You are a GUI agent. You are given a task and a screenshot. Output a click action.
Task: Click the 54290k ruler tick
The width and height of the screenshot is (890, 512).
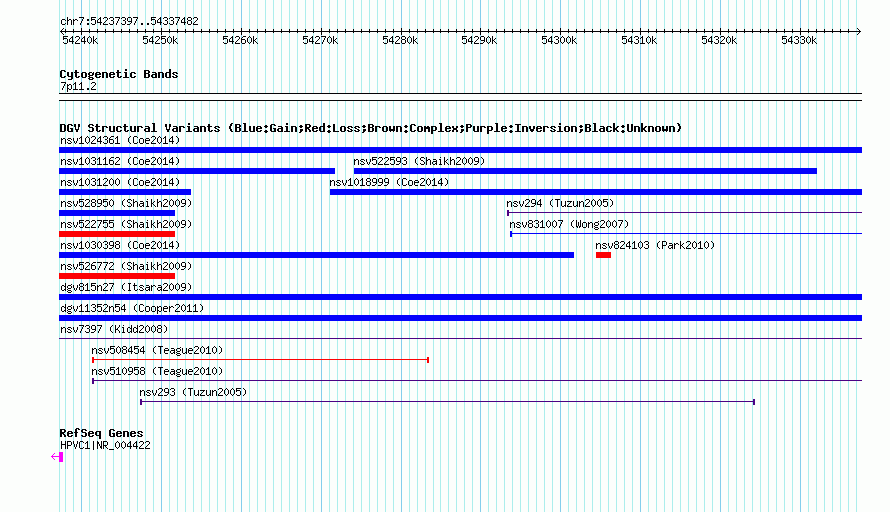pos(479,40)
